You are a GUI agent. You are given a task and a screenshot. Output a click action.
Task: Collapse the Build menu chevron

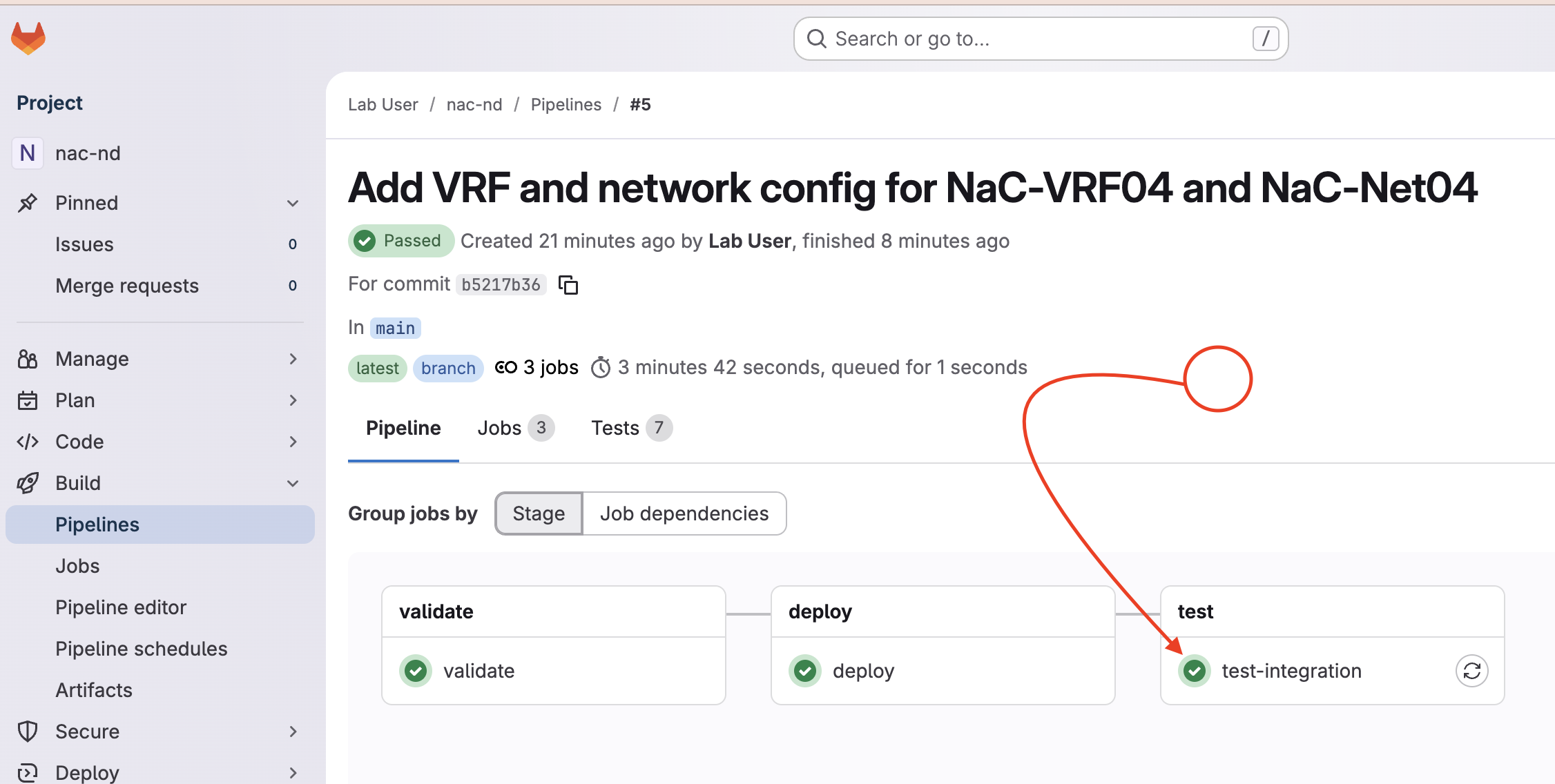click(x=293, y=483)
